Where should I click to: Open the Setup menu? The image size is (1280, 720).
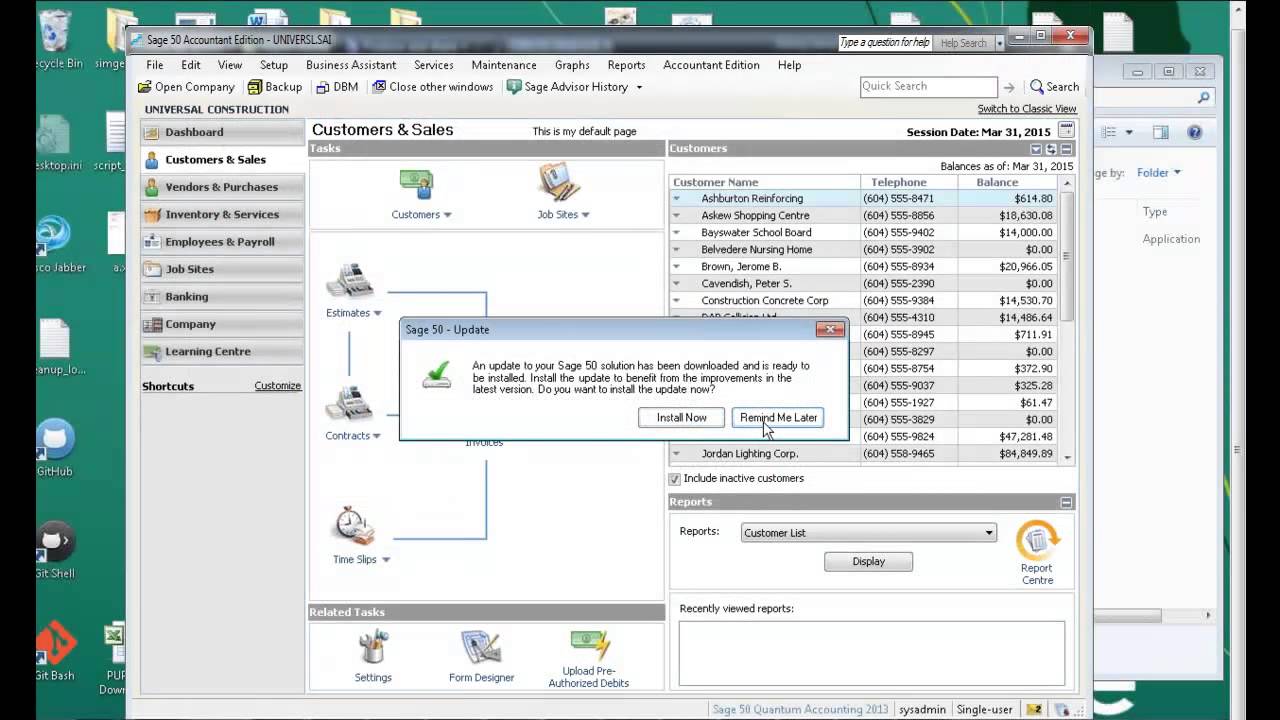click(274, 65)
